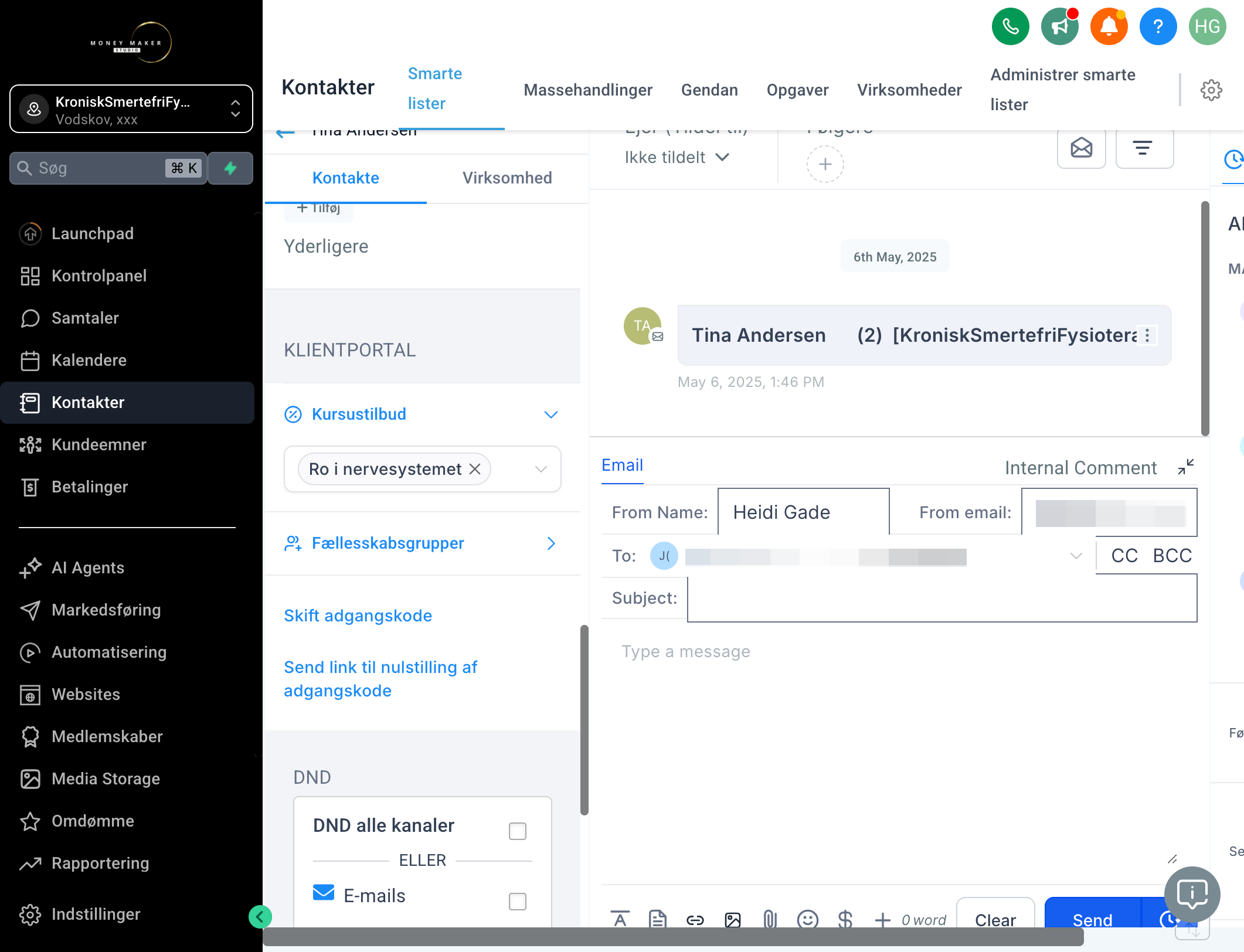Insert an image with the picture icon

coord(732,919)
